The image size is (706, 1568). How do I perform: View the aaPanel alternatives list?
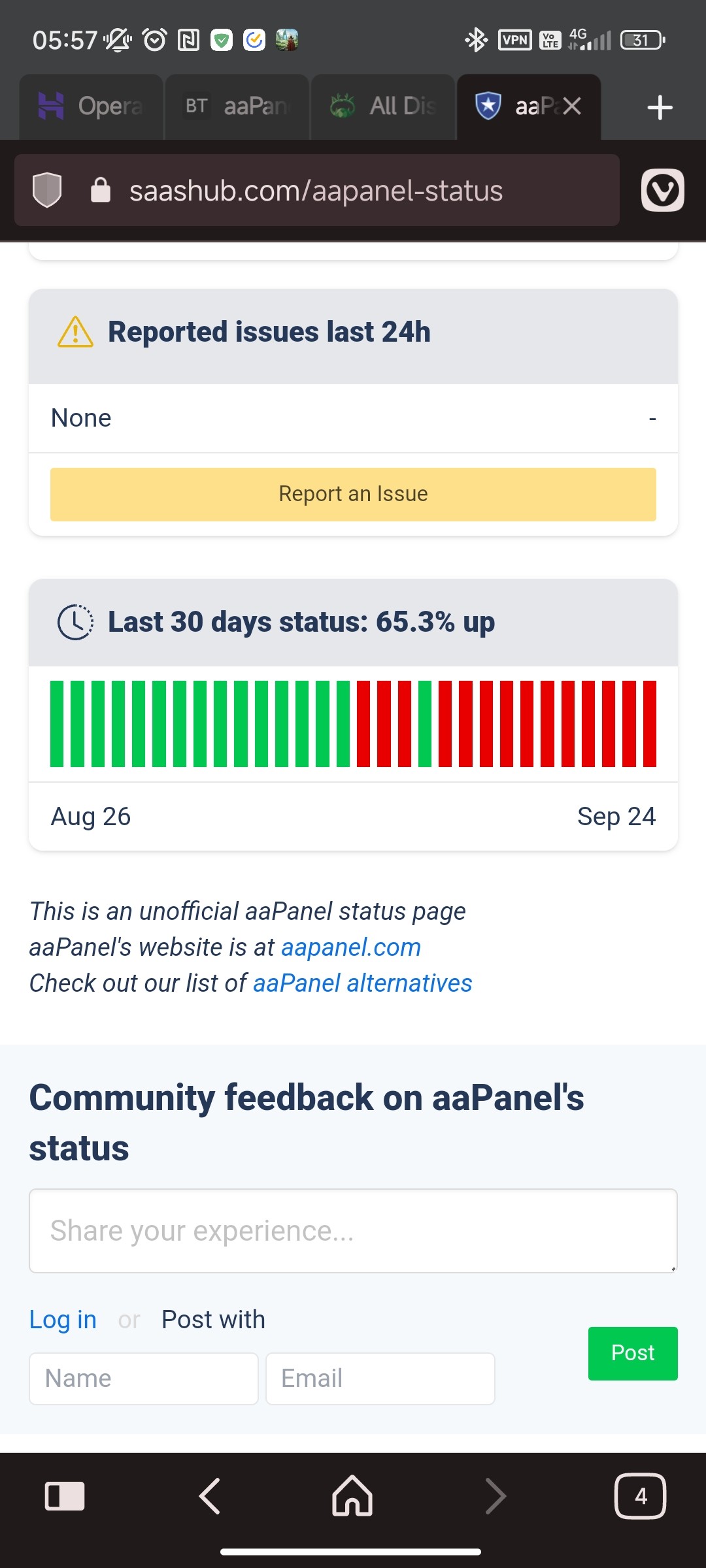click(x=363, y=983)
